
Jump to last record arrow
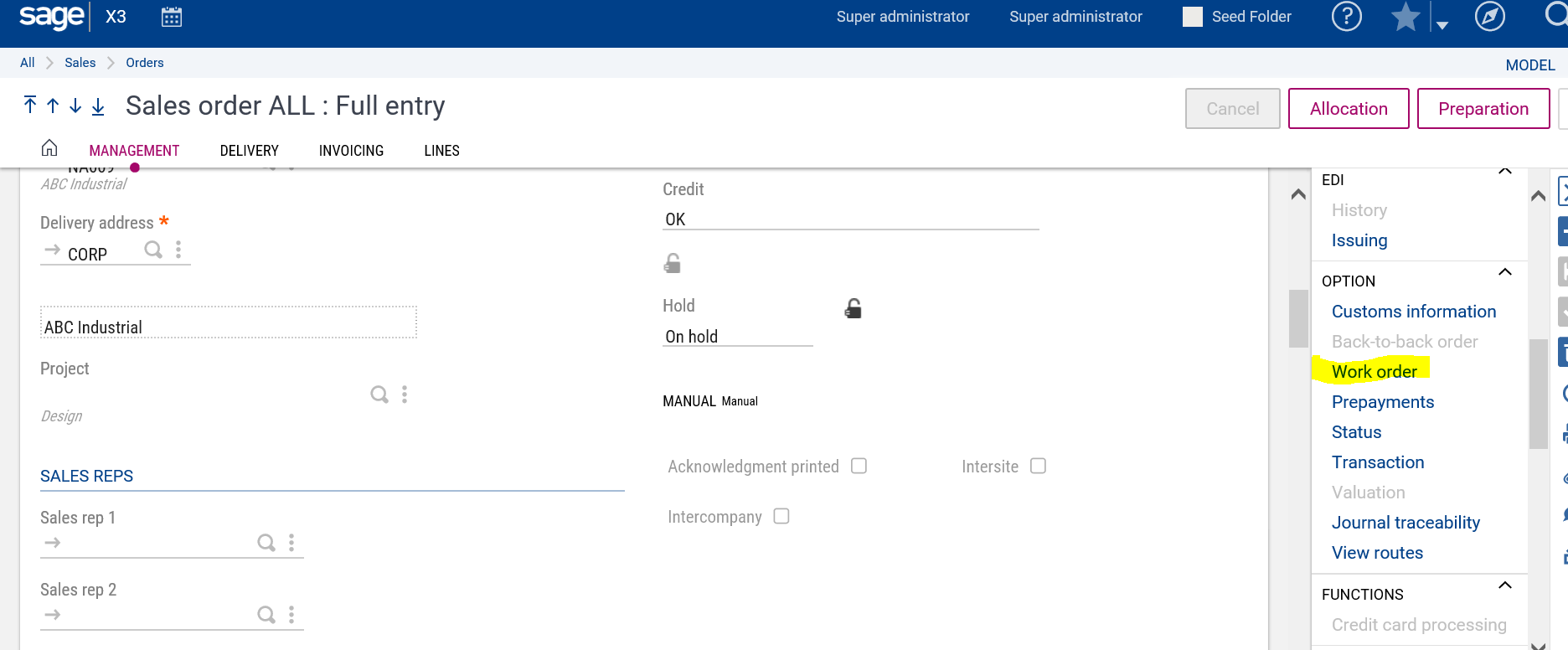(x=98, y=106)
